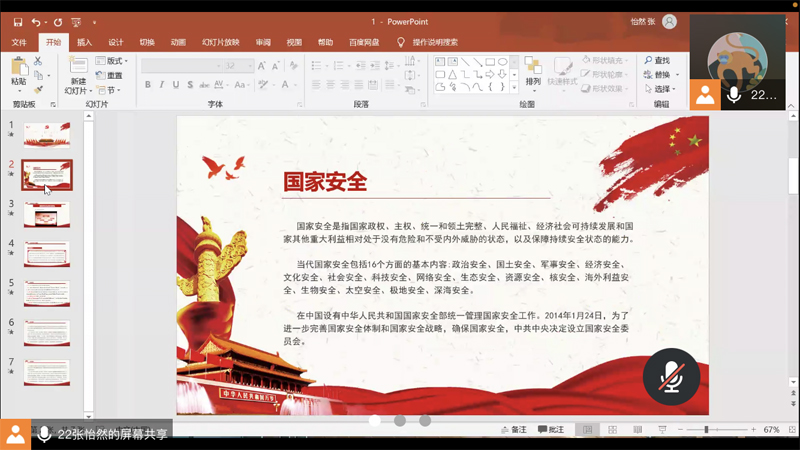Click the fit slide to window icon
800x450 pixels.
point(790,430)
